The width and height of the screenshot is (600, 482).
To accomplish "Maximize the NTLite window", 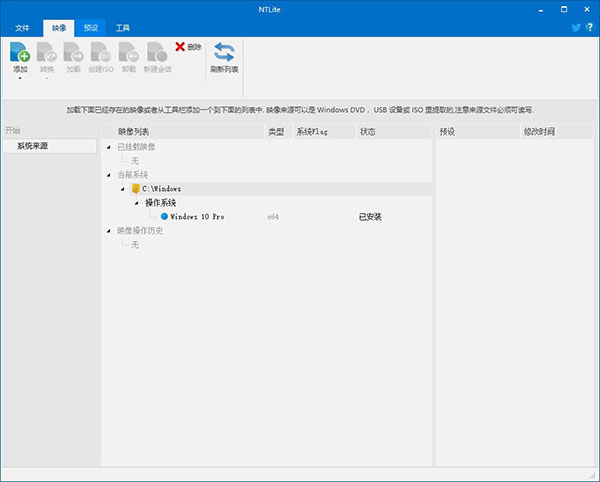I will (x=564, y=9).
